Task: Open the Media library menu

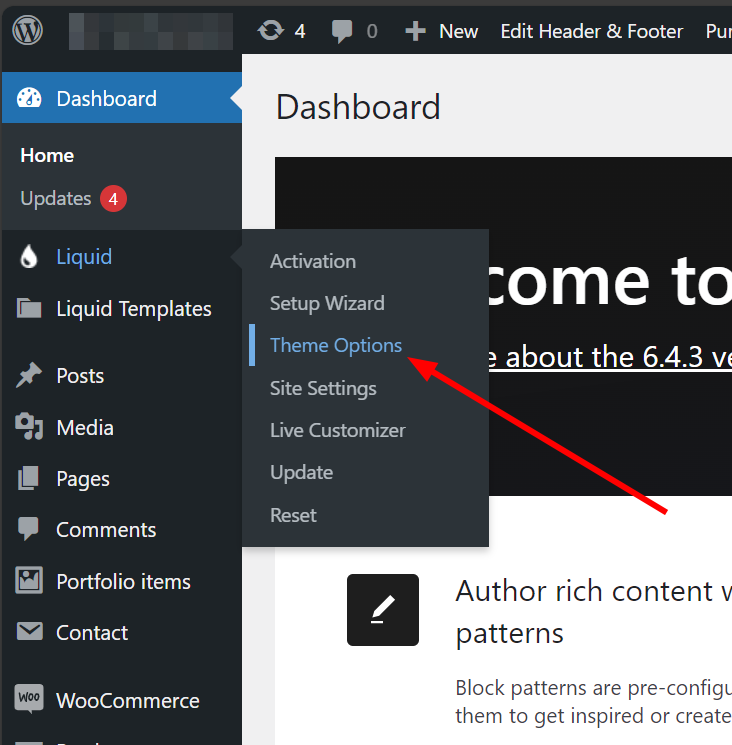Action: pyautogui.click(x=122, y=427)
